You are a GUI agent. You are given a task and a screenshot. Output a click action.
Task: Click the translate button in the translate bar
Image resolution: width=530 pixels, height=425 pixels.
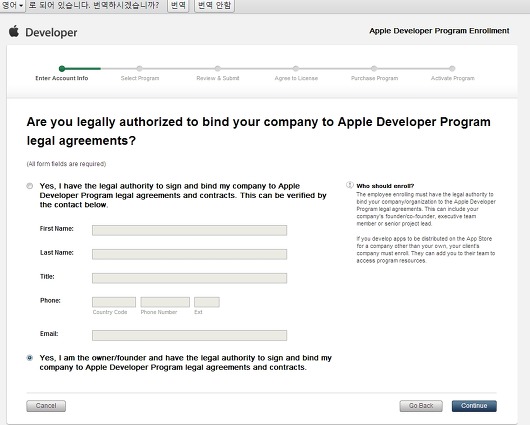[x=178, y=5]
